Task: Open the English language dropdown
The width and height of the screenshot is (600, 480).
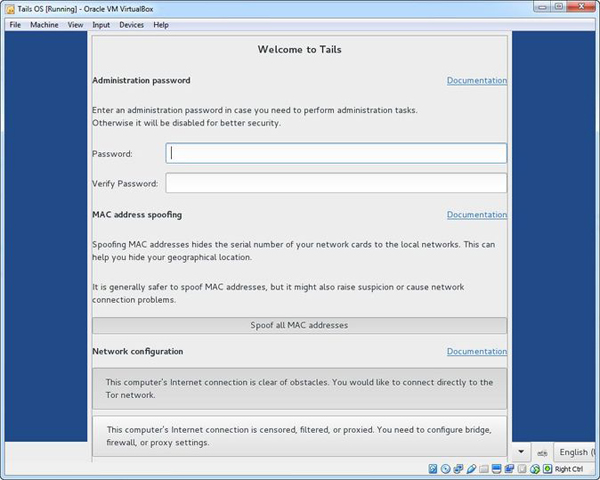Action: tap(576, 452)
